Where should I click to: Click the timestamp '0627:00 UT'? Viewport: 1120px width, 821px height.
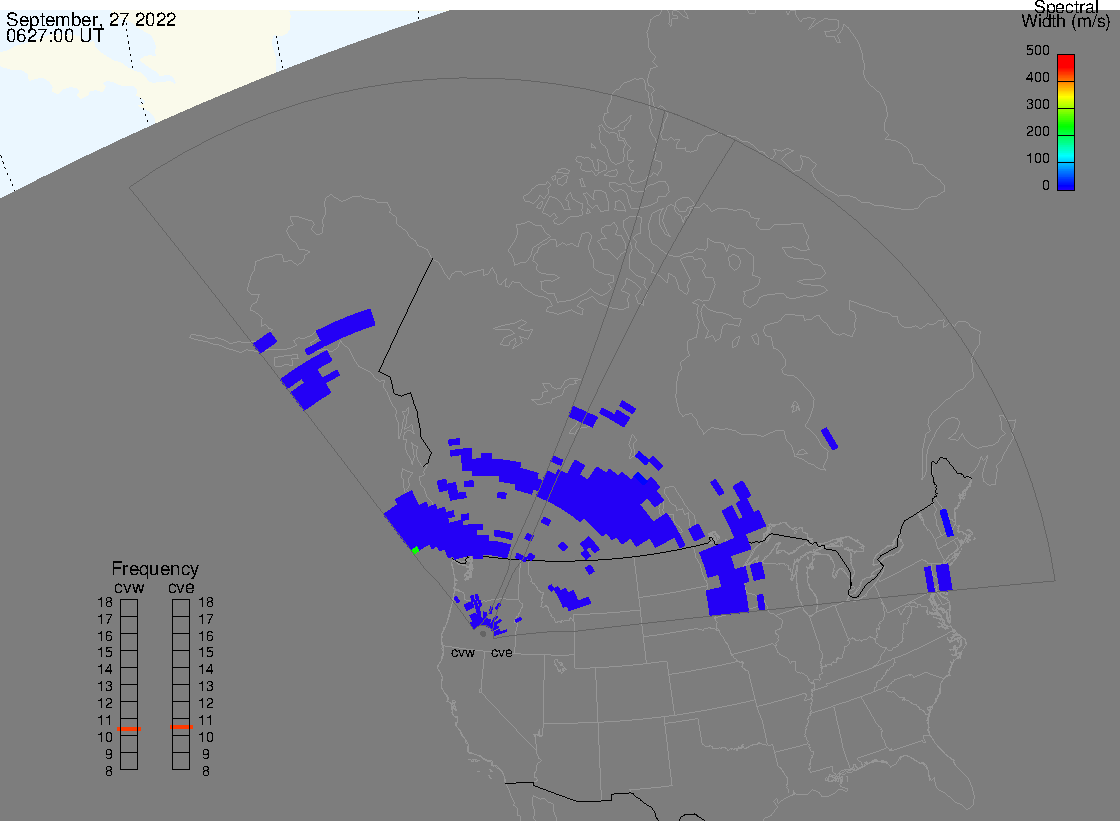coord(55,35)
